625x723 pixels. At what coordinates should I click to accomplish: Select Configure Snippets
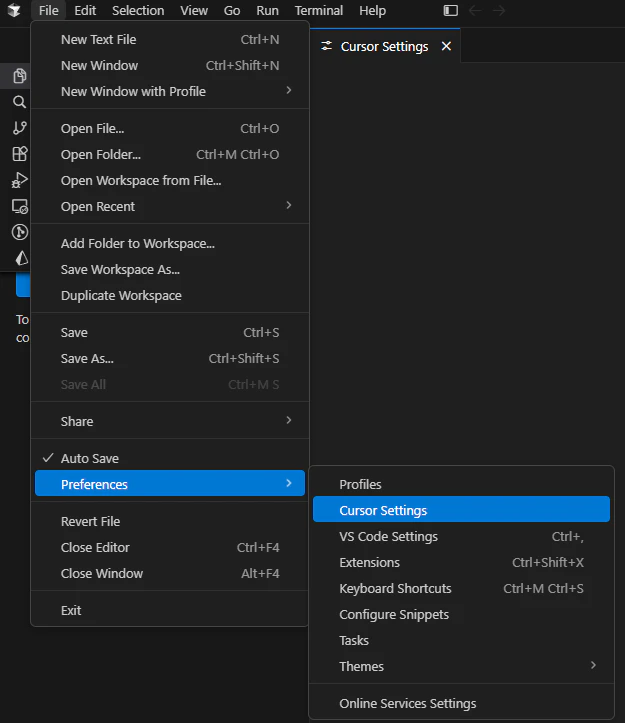(461, 614)
